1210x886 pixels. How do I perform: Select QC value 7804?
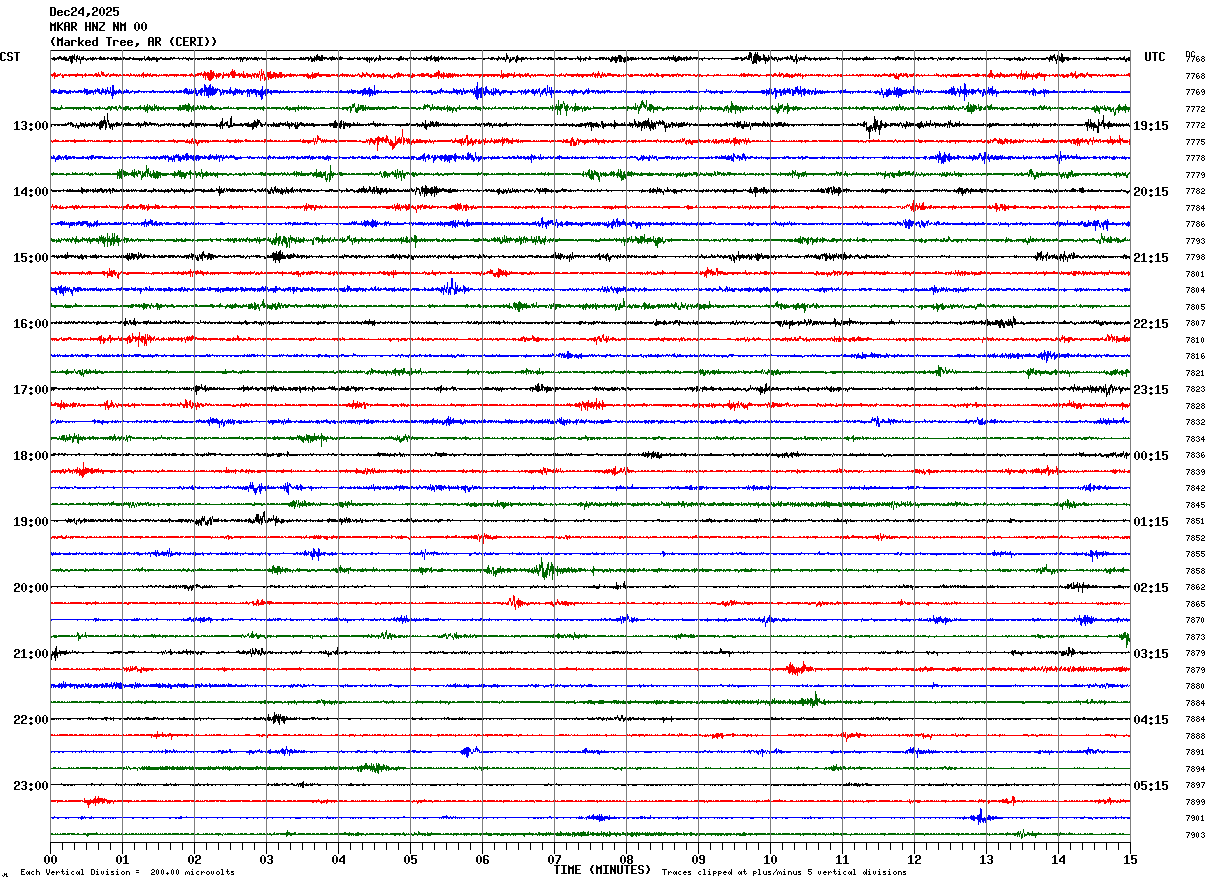point(1195,291)
